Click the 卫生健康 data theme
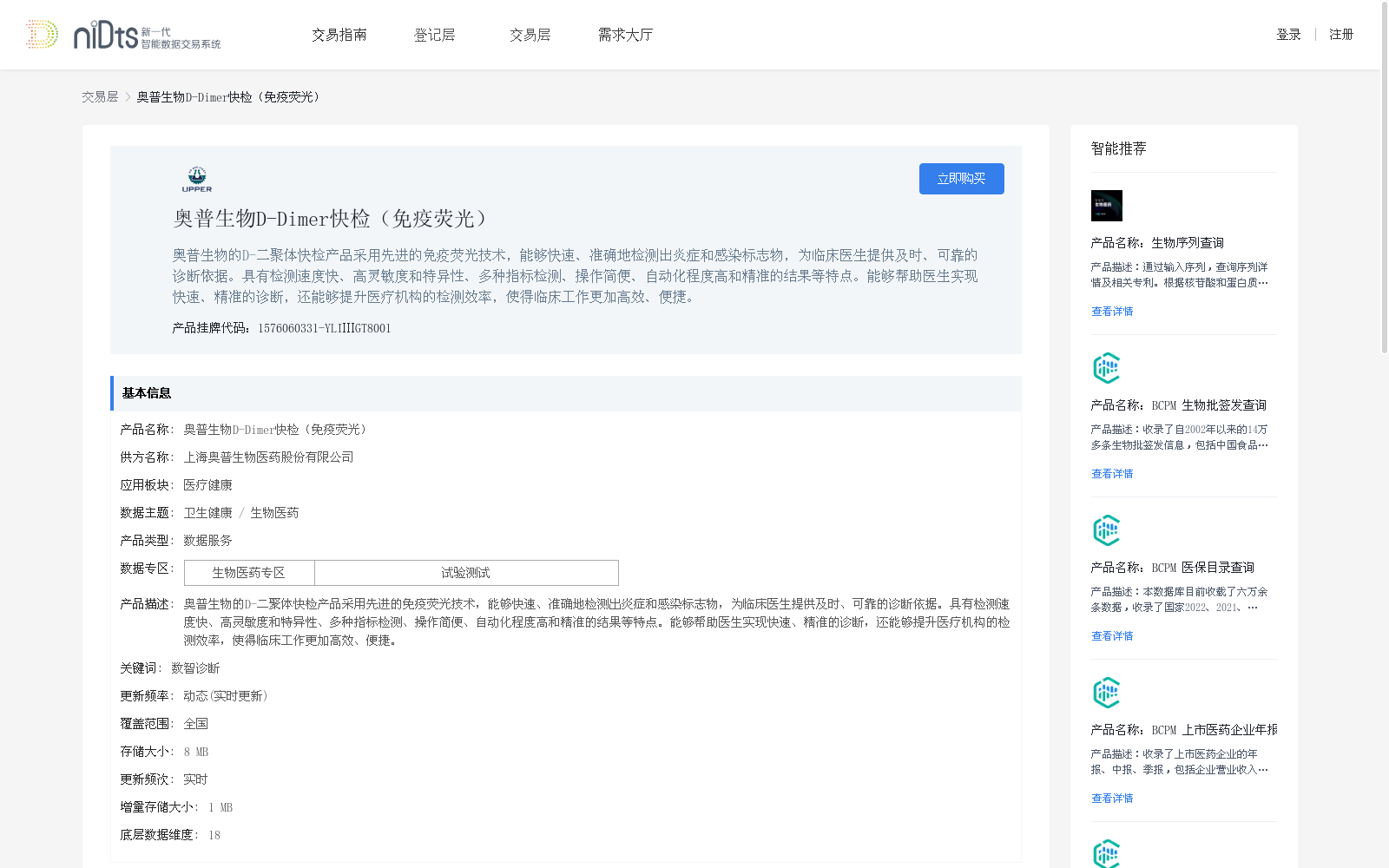1389x868 pixels. point(207,513)
